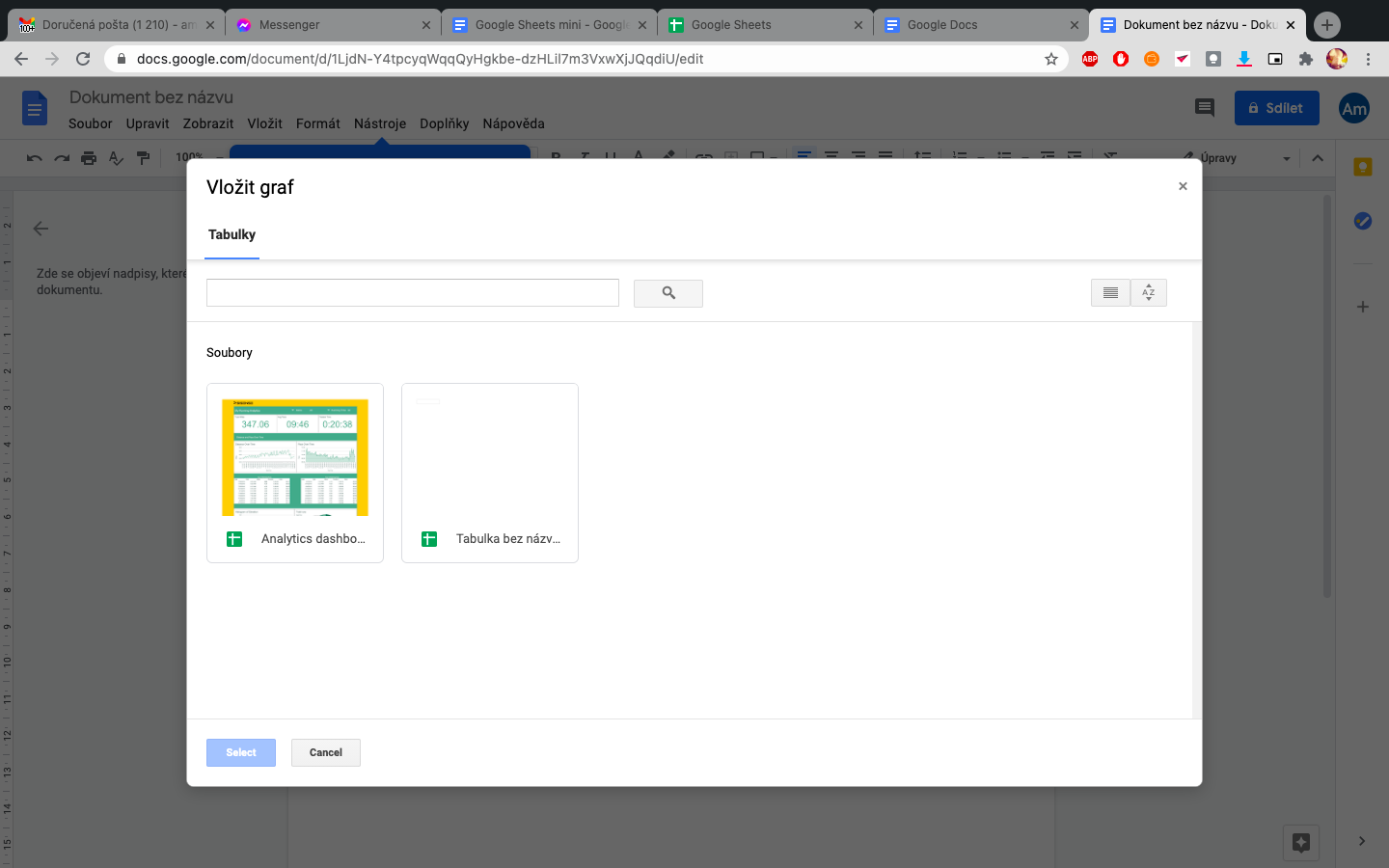The width and height of the screenshot is (1389, 868).
Task: Close the Vložit graf dialog
Action: pos(1183,186)
